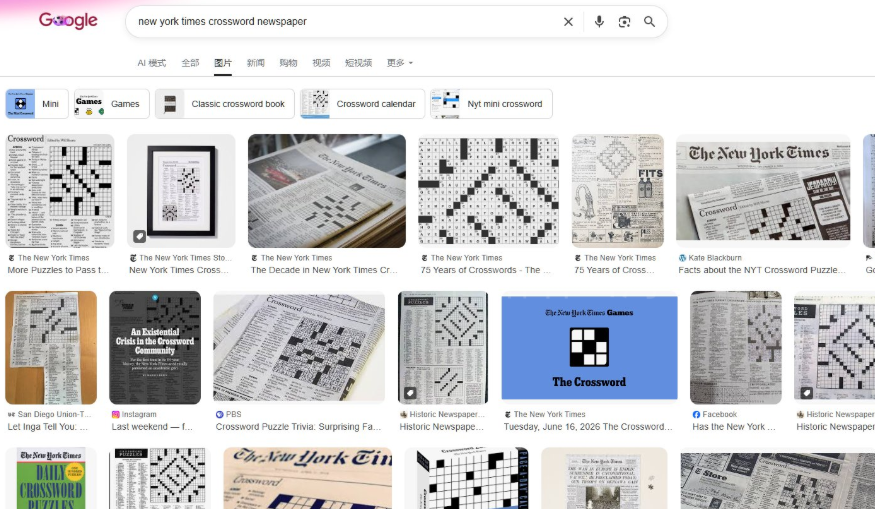Viewport: 875px width, 509px height.
Task: Open the blue The Crossword Games image
Action: 589,348
